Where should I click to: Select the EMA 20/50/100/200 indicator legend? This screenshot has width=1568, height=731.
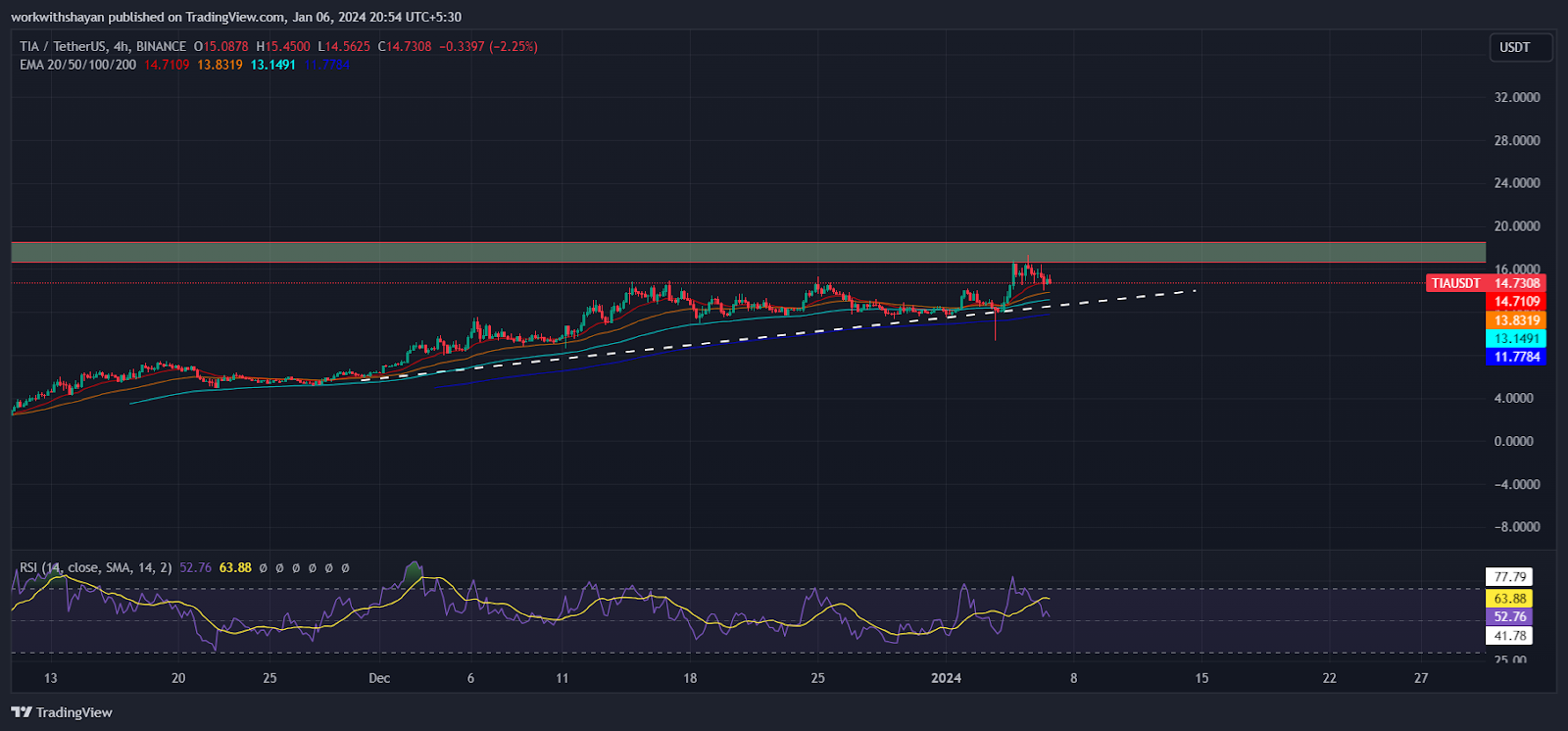tap(78, 65)
